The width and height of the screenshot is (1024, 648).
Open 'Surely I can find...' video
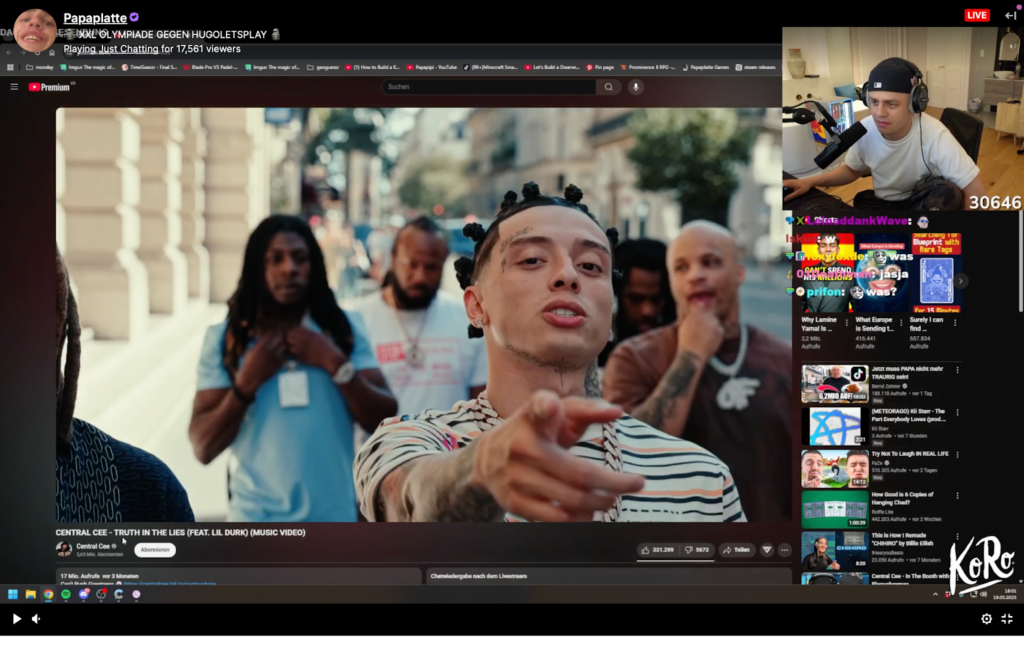click(936, 274)
